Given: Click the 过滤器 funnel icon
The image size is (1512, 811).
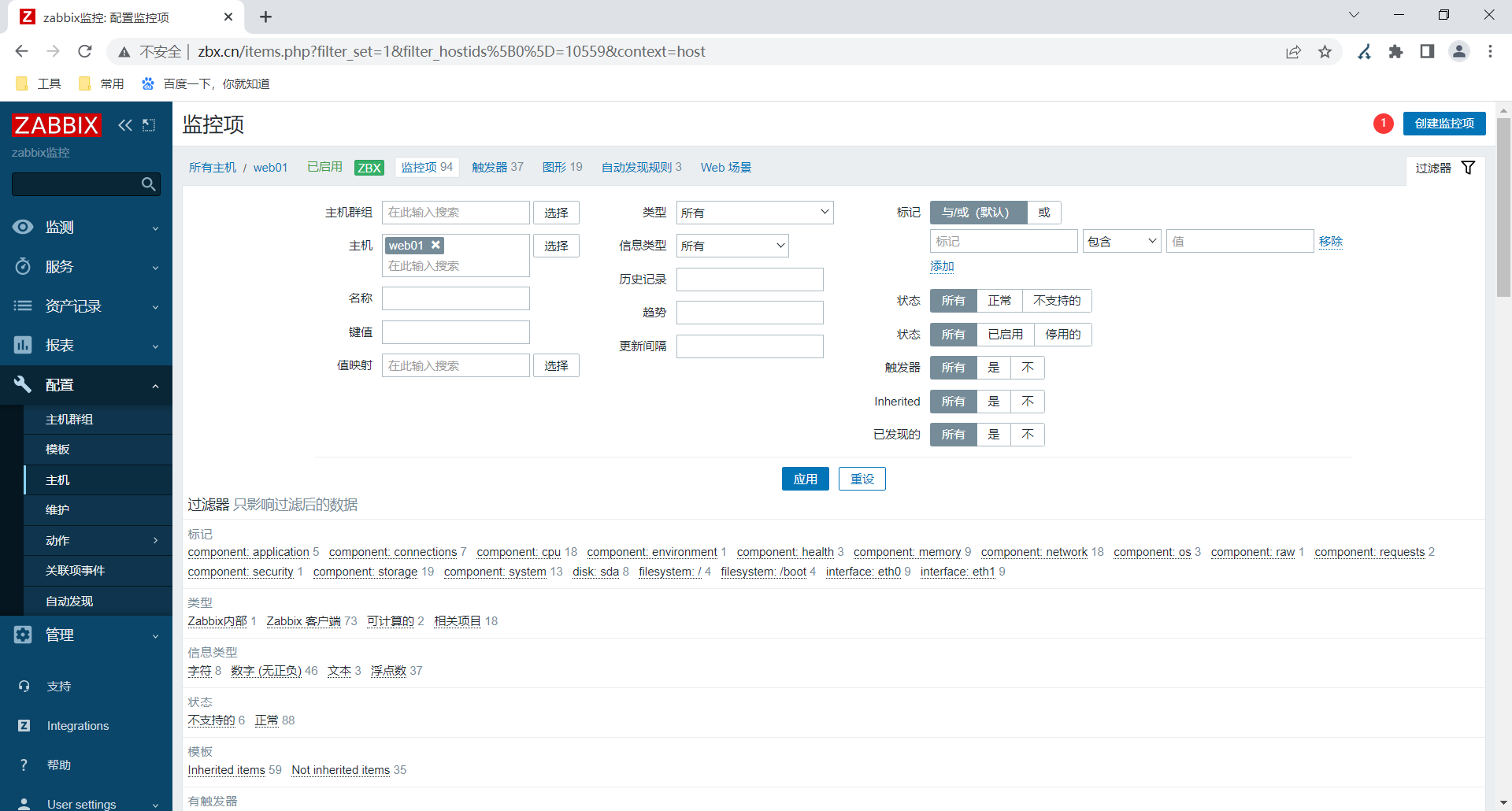Looking at the screenshot, I should point(1468,168).
